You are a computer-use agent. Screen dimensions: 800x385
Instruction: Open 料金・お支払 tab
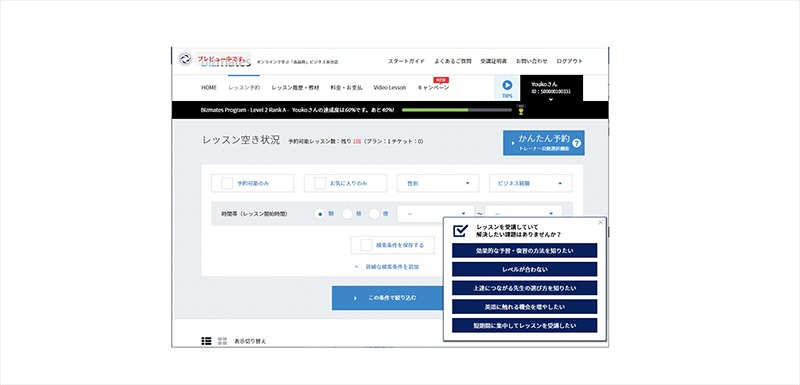(346, 88)
